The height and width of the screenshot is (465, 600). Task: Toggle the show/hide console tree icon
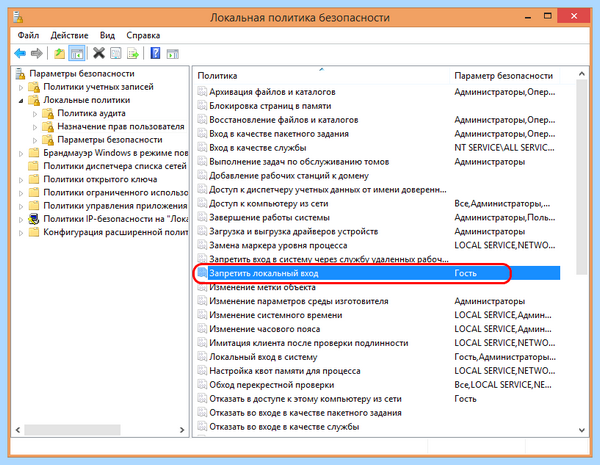[x=77, y=54]
